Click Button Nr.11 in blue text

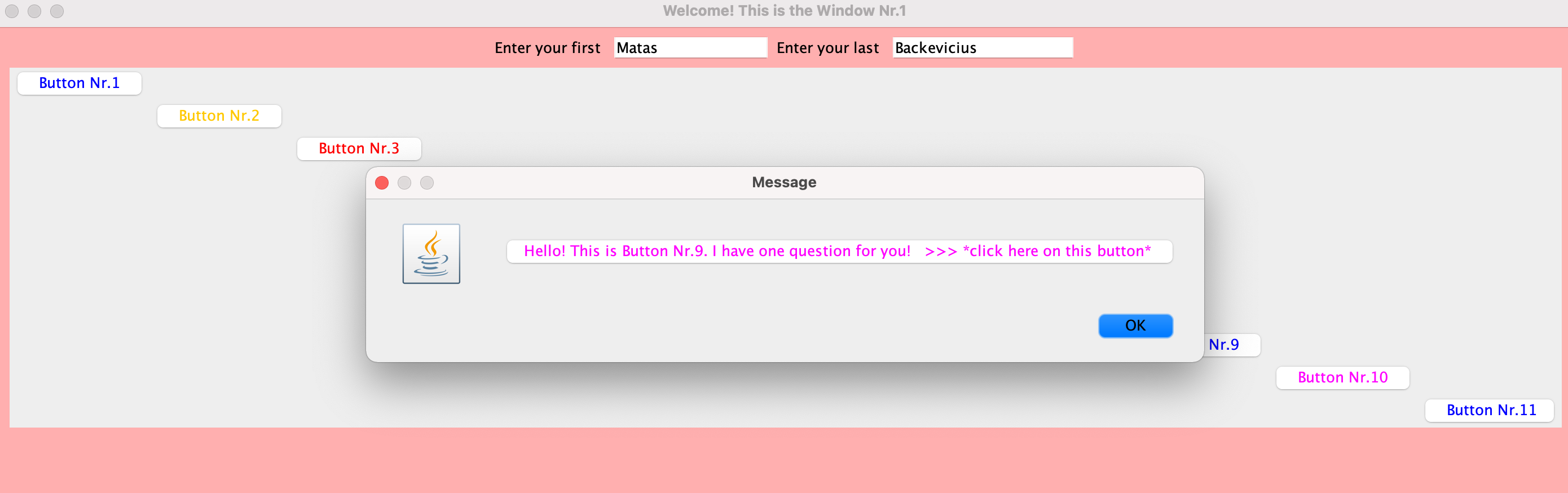pyautogui.click(x=1490, y=411)
